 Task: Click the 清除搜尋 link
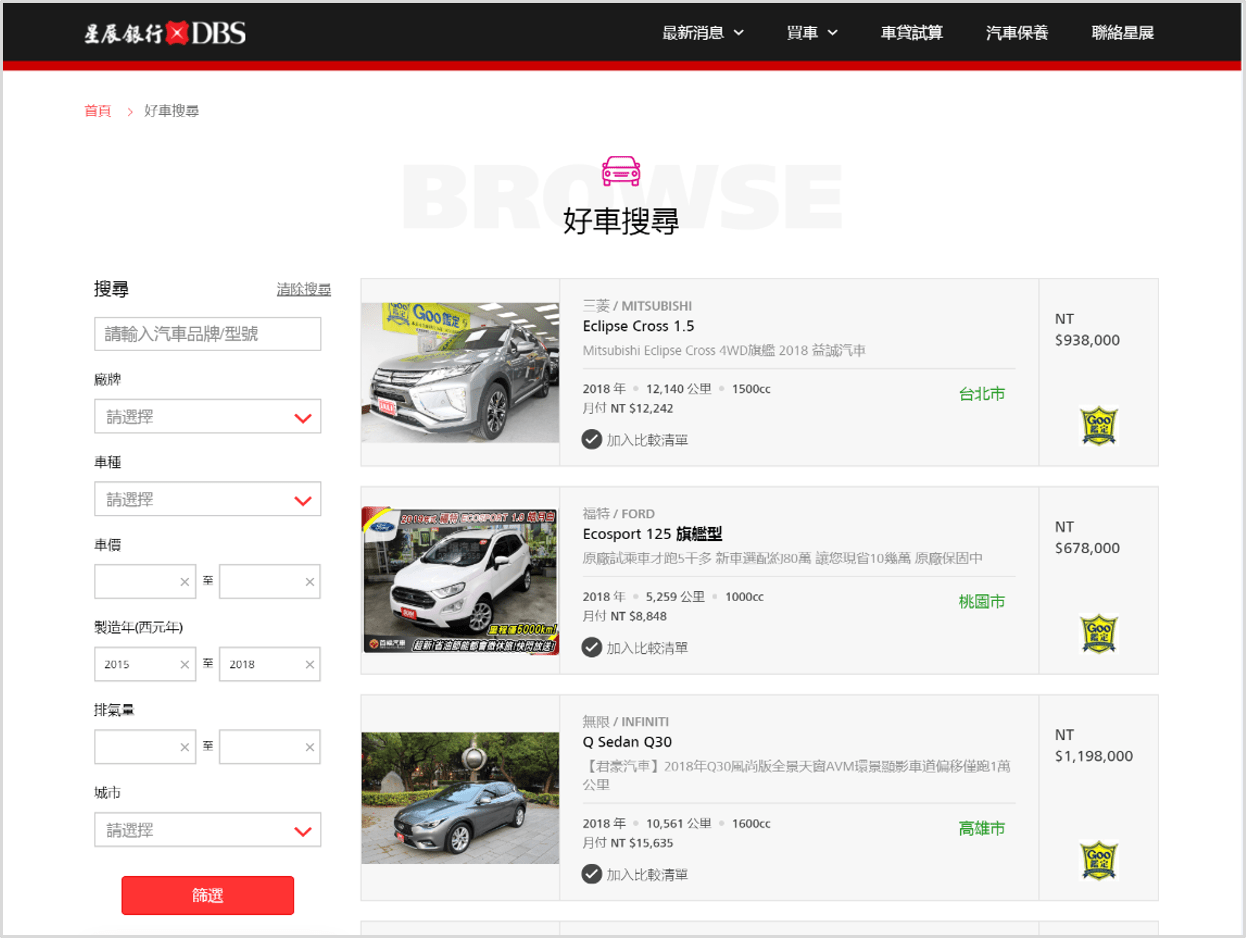(304, 289)
